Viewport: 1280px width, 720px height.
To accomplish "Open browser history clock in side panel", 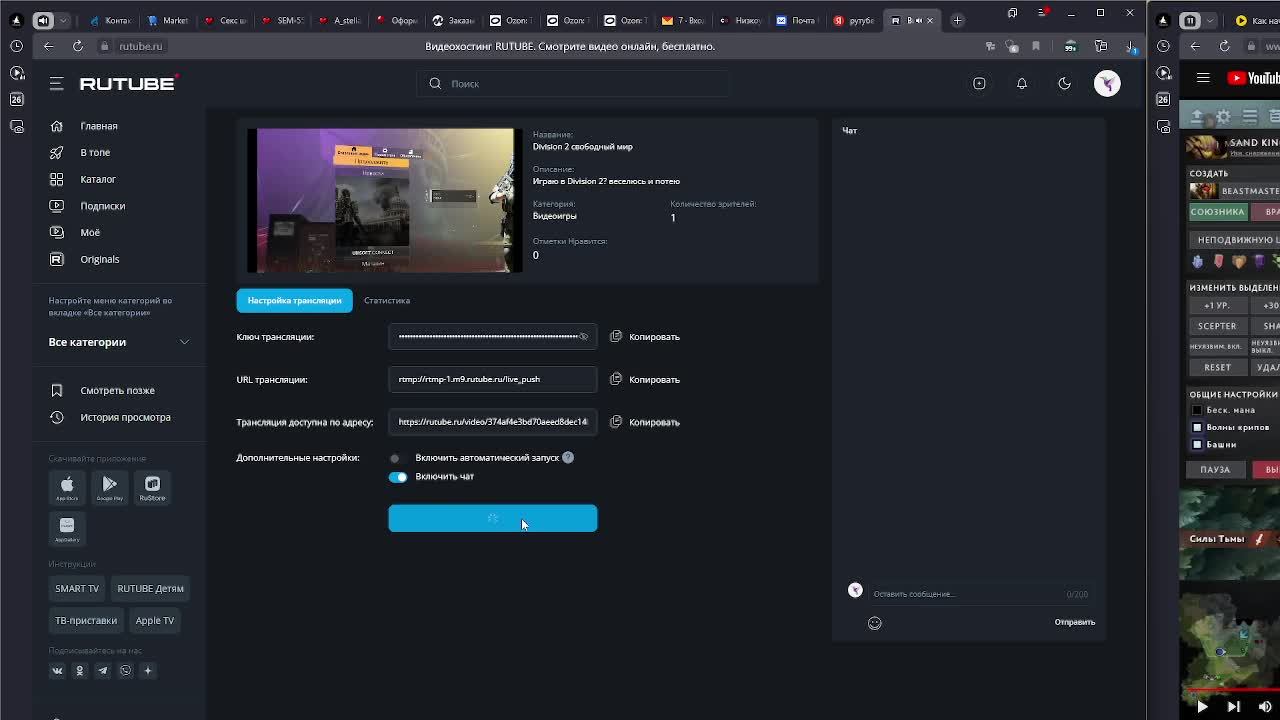I will pyautogui.click(x=16, y=46).
